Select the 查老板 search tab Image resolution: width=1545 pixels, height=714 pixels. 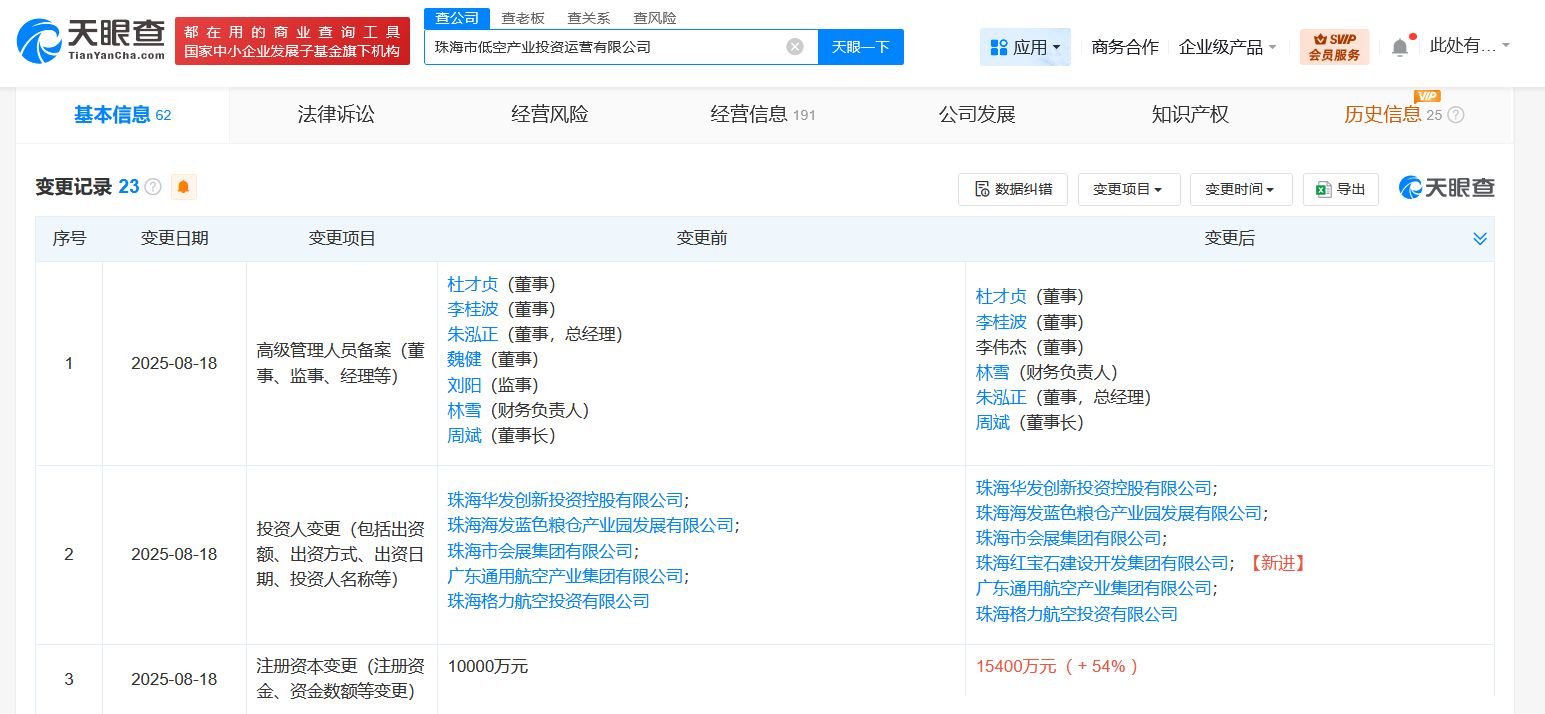pos(523,18)
